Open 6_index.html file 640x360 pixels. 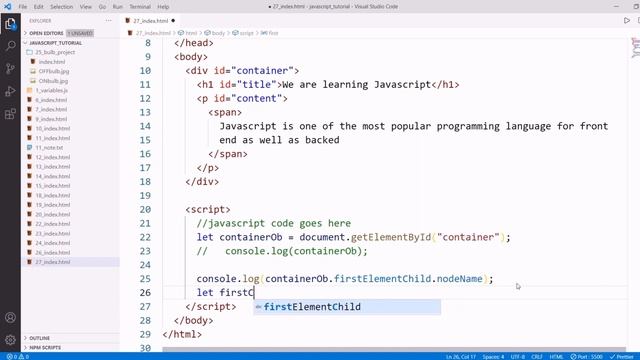pos(51,100)
